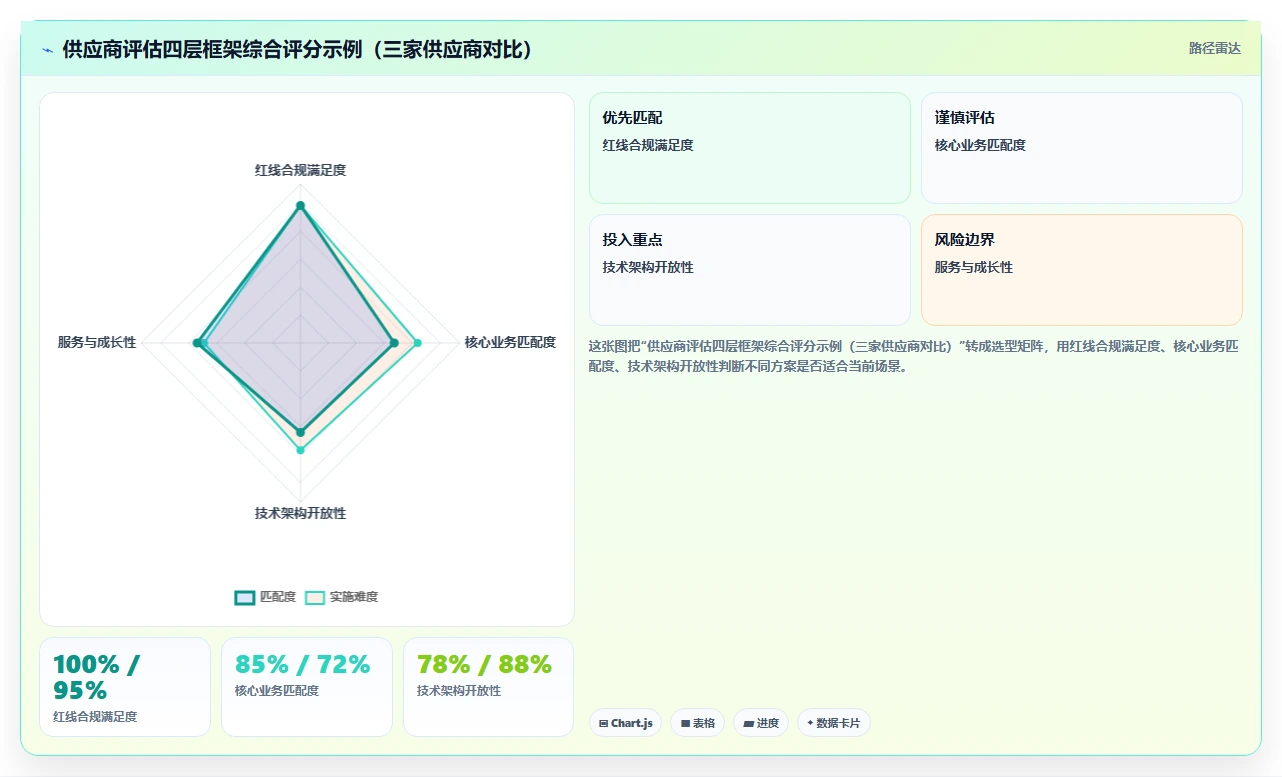Open the 优先匹配 card

(750, 148)
